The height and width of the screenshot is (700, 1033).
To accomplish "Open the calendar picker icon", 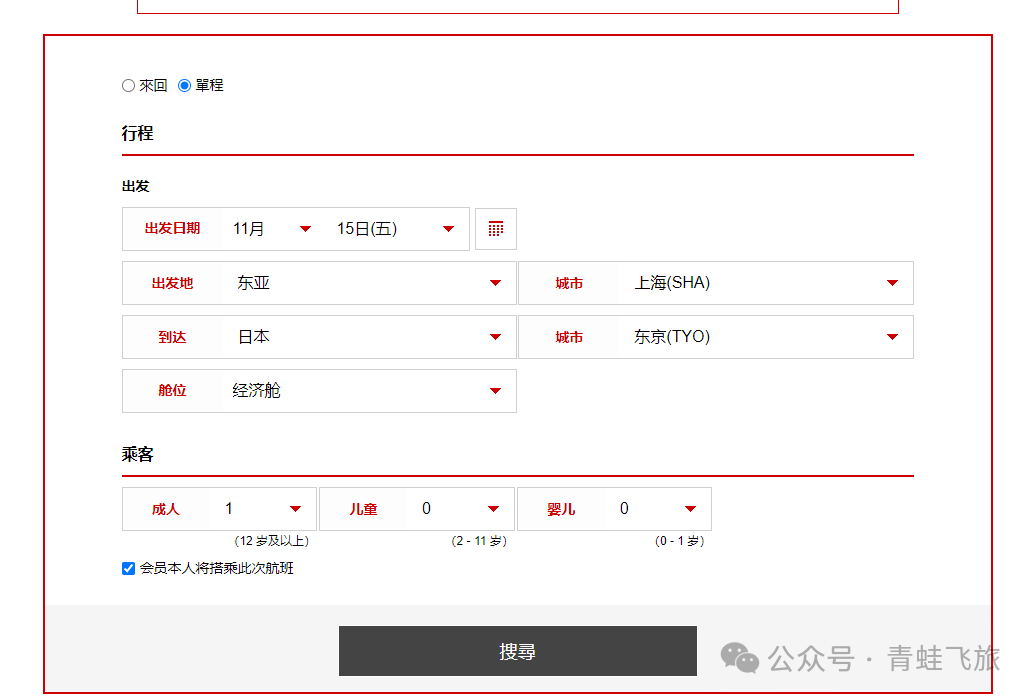I will tap(495, 228).
